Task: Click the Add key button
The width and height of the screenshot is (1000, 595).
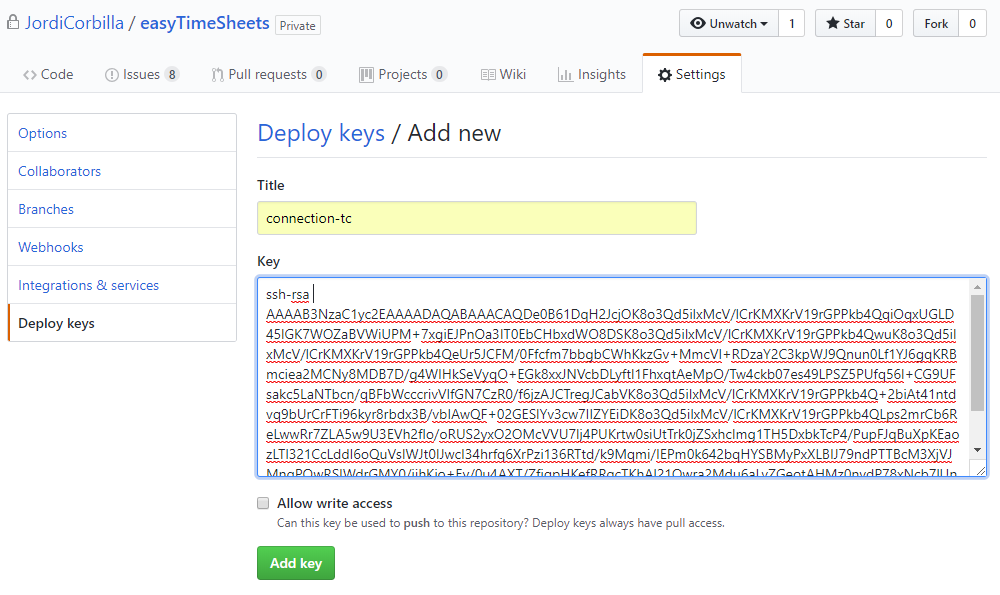Action: click(x=296, y=563)
